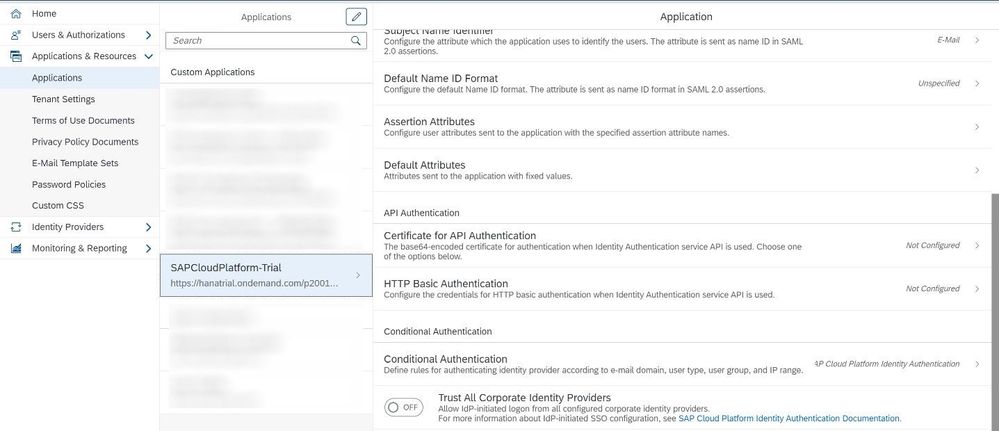The height and width of the screenshot is (431, 999).
Task: Click the Monitoring & Reporting chart icon
Action: (16, 248)
